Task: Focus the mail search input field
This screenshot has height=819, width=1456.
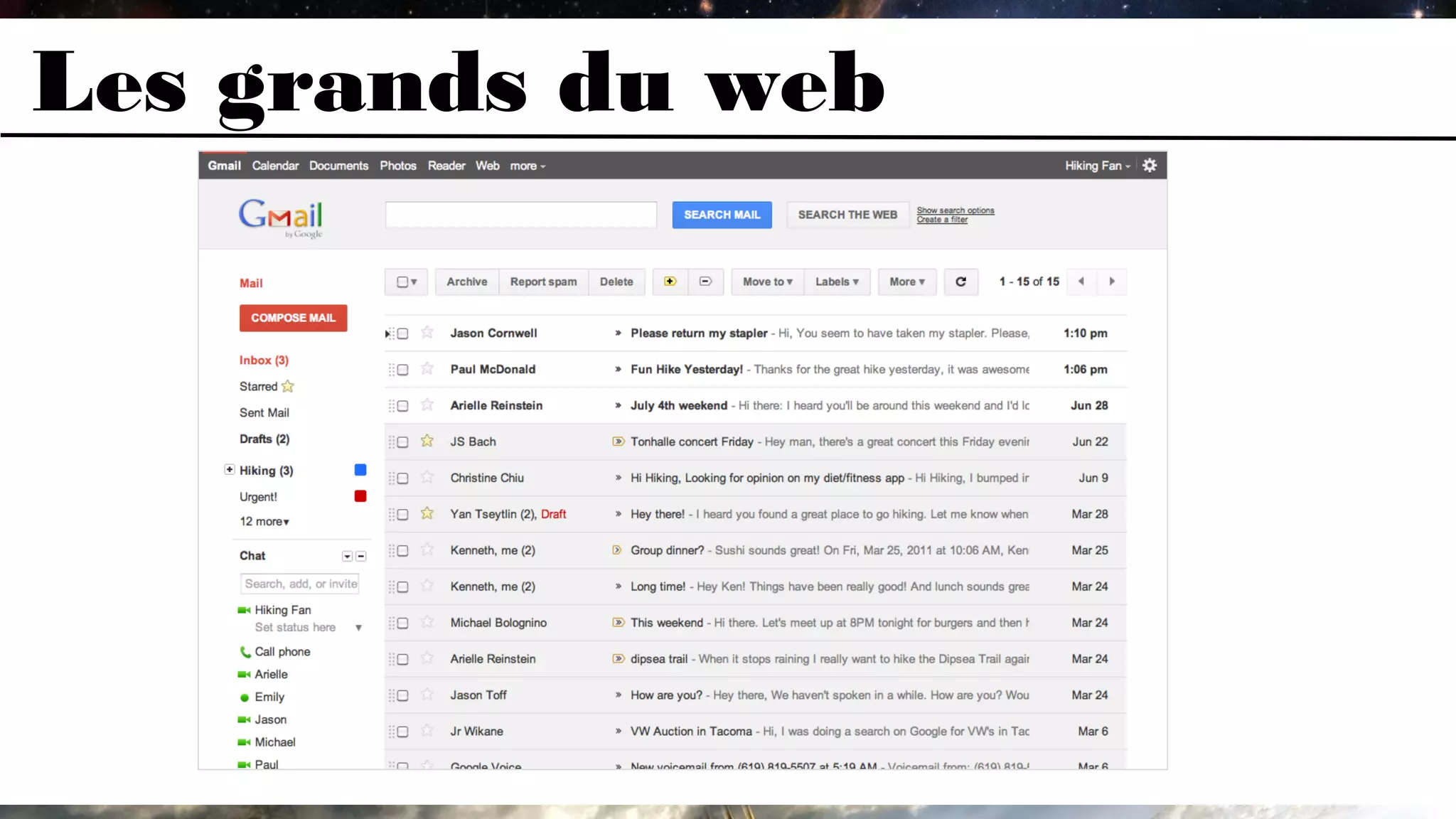Action: [521, 215]
